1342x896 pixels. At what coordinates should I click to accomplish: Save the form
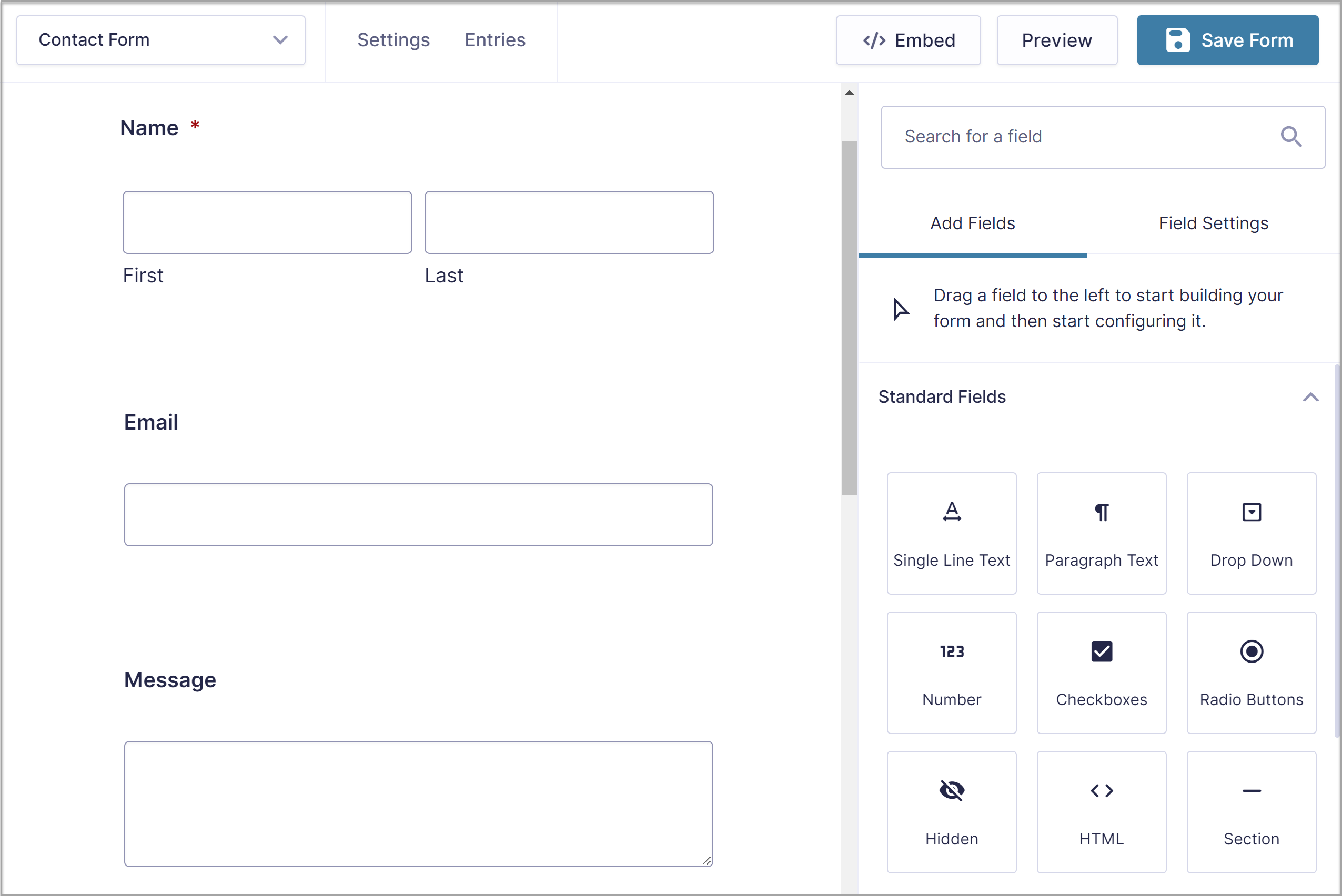[x=1228, y=40]
